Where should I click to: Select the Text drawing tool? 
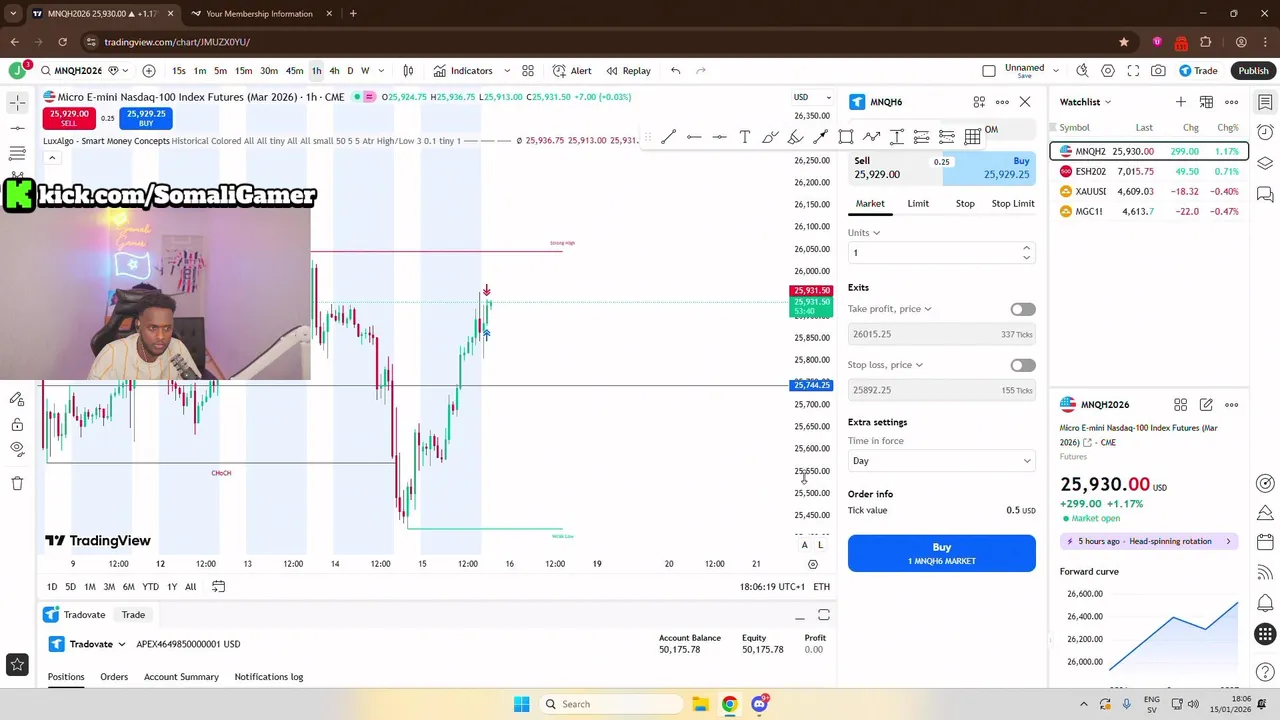745,137
